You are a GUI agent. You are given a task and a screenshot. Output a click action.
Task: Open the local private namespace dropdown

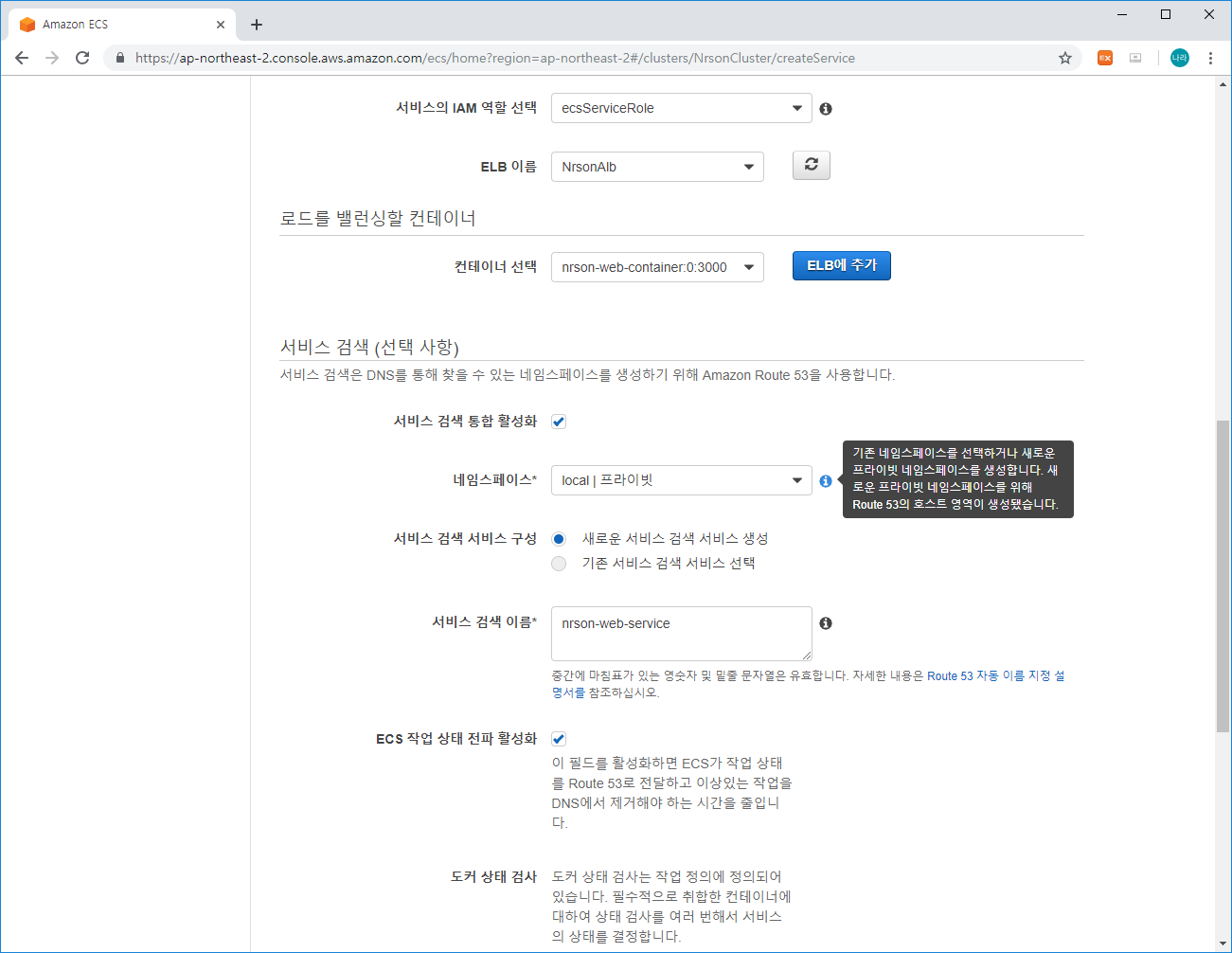point(682,480)
